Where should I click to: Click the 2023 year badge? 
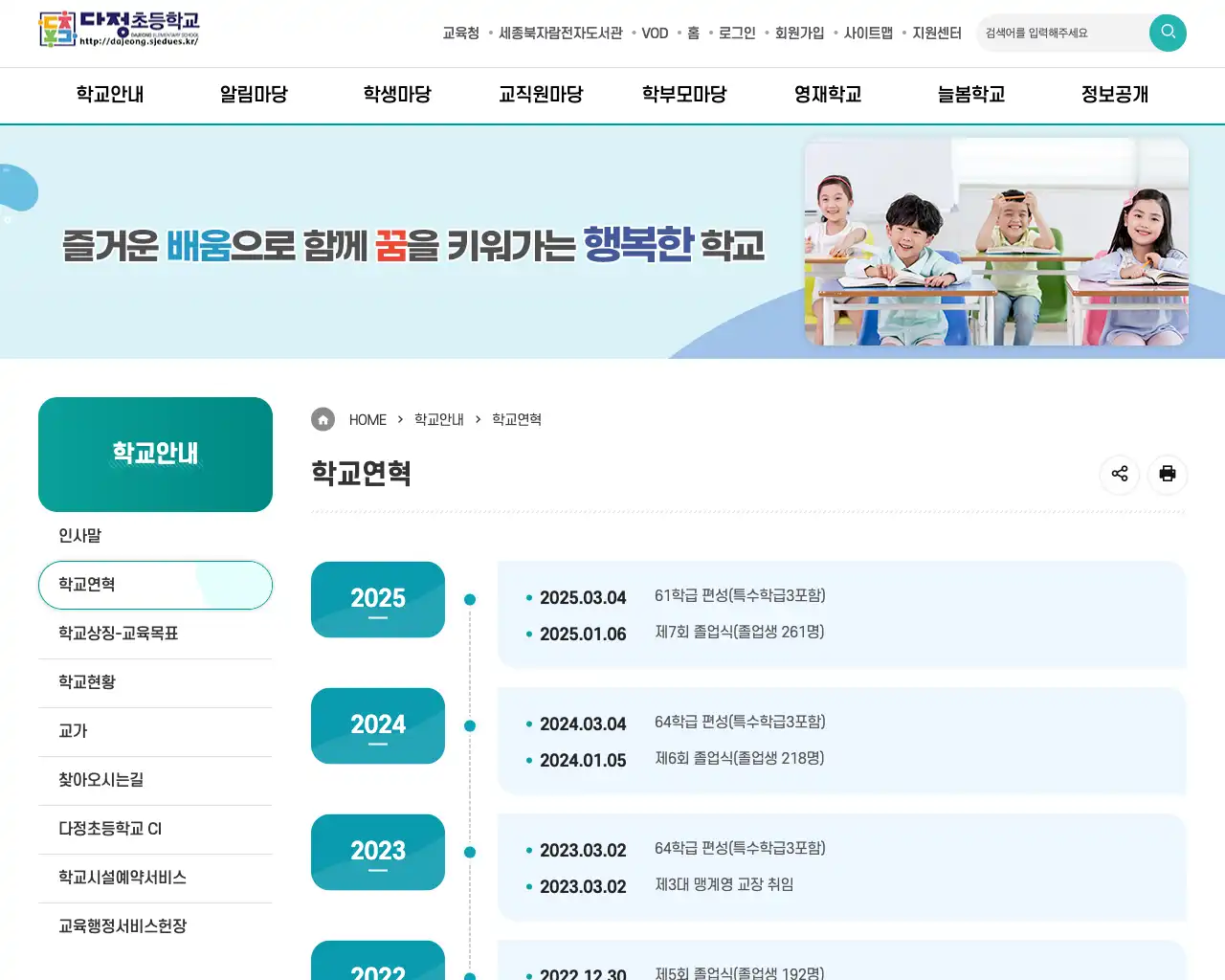click(378, 852)
